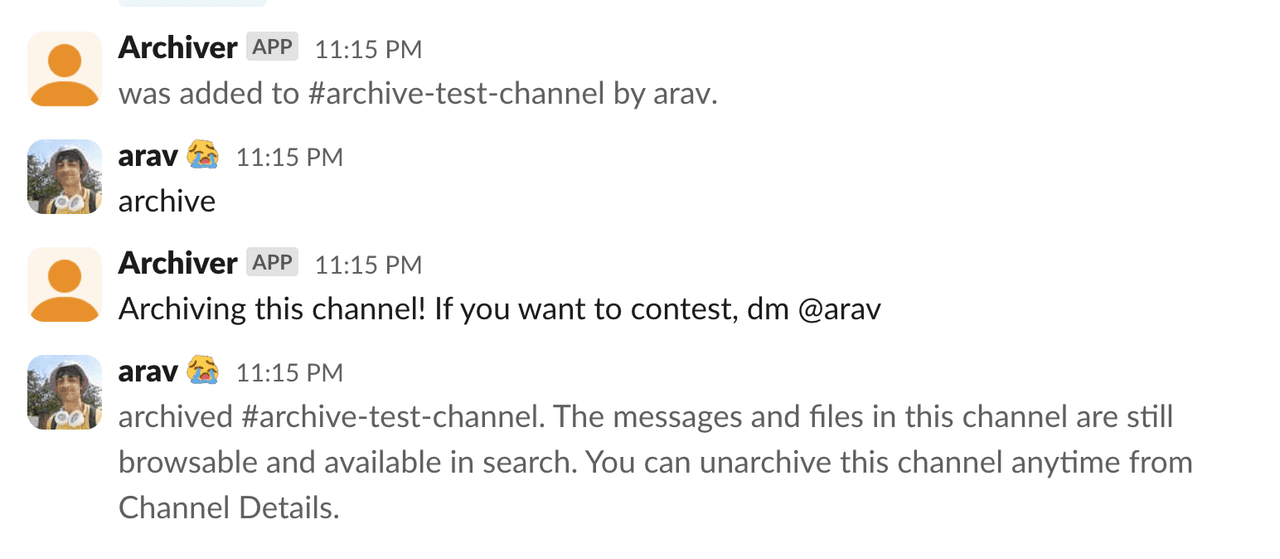Click APP badge on "Archiving this channel!" message
This screenshot has width=1280, height=559.
272,263
